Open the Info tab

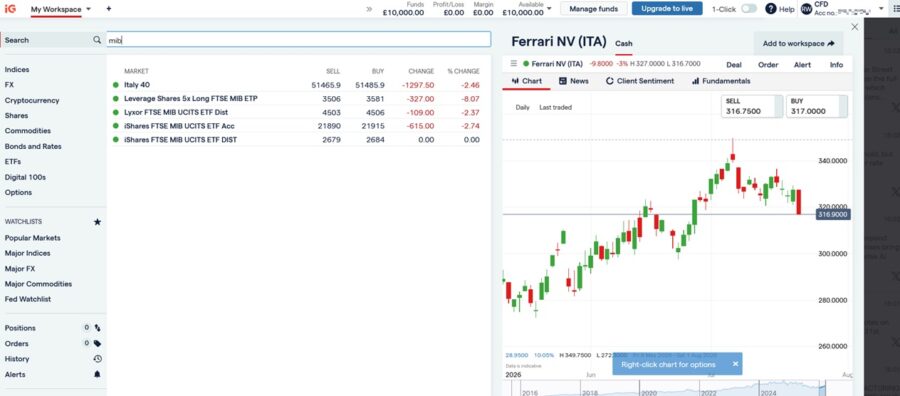click(x=836, y=65)
